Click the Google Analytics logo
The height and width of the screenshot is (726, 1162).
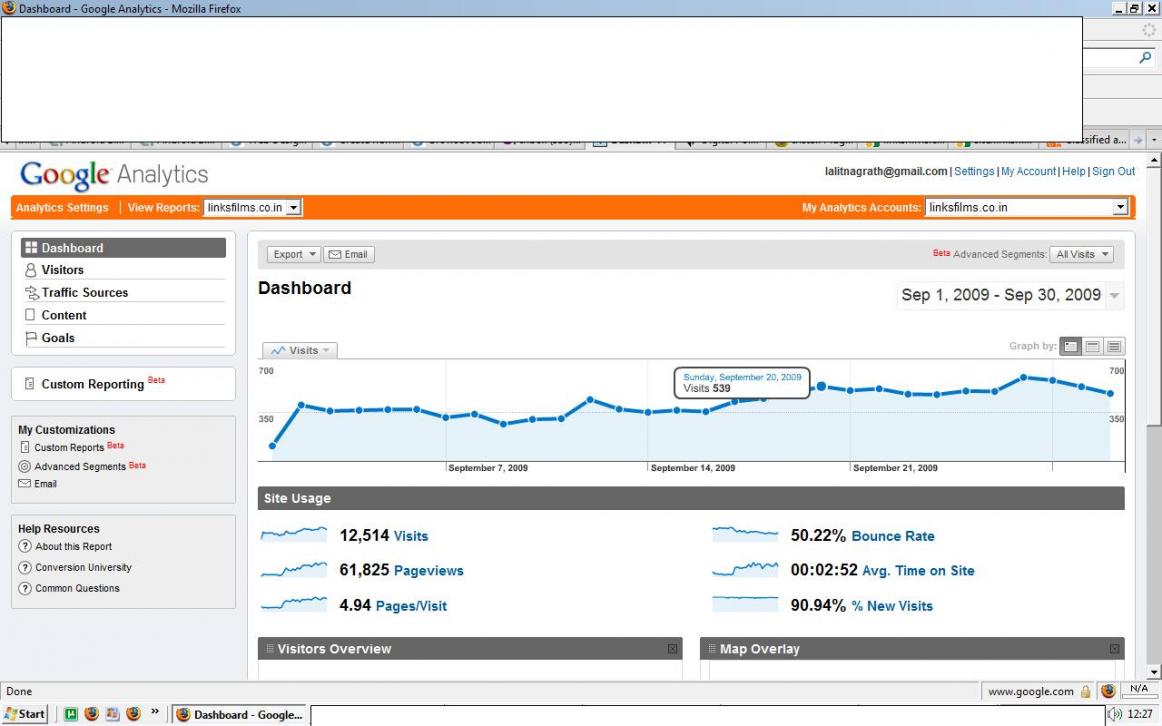pos(114,175)
